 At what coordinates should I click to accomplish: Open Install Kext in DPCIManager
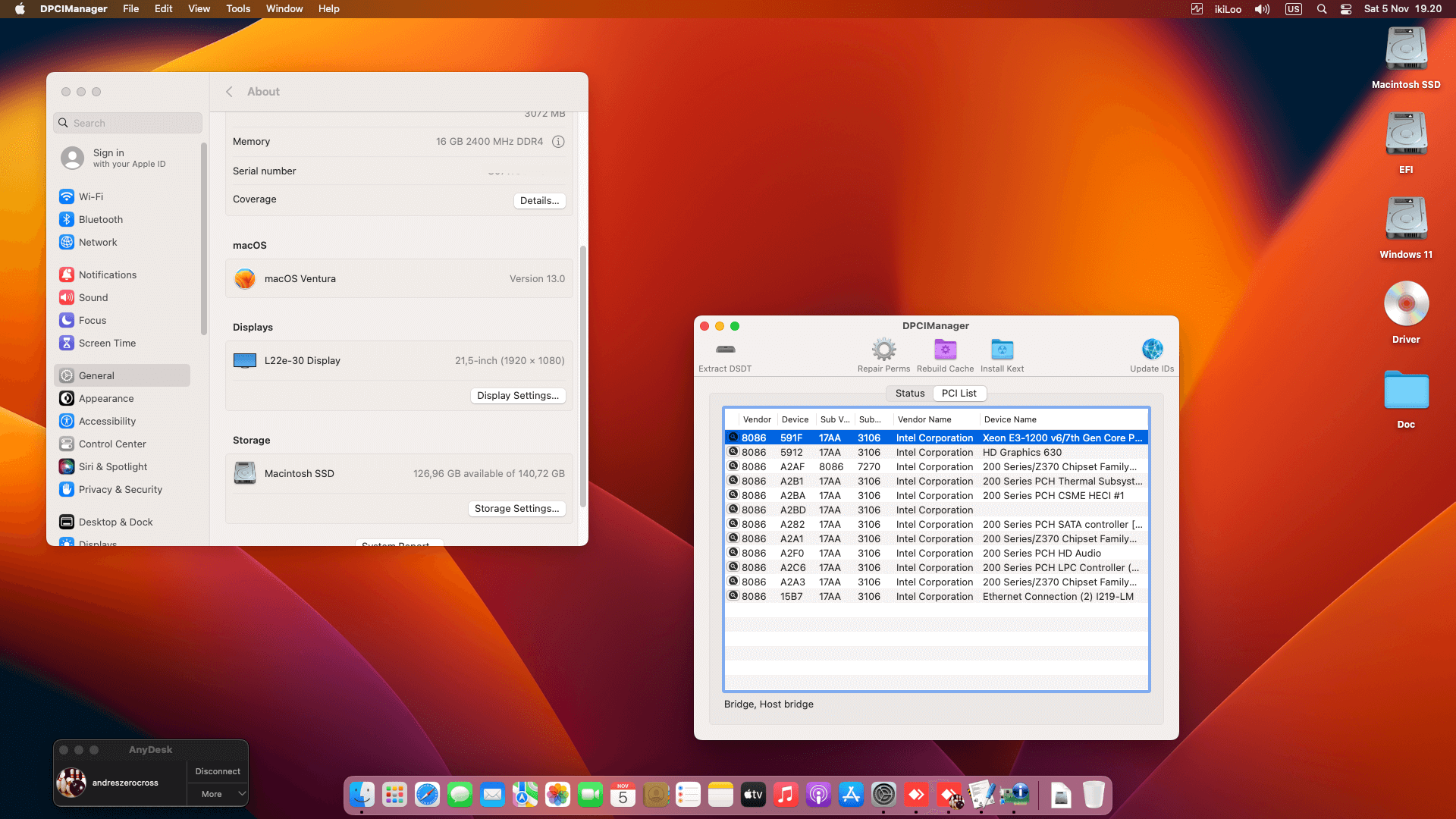tap(1002, 354)
